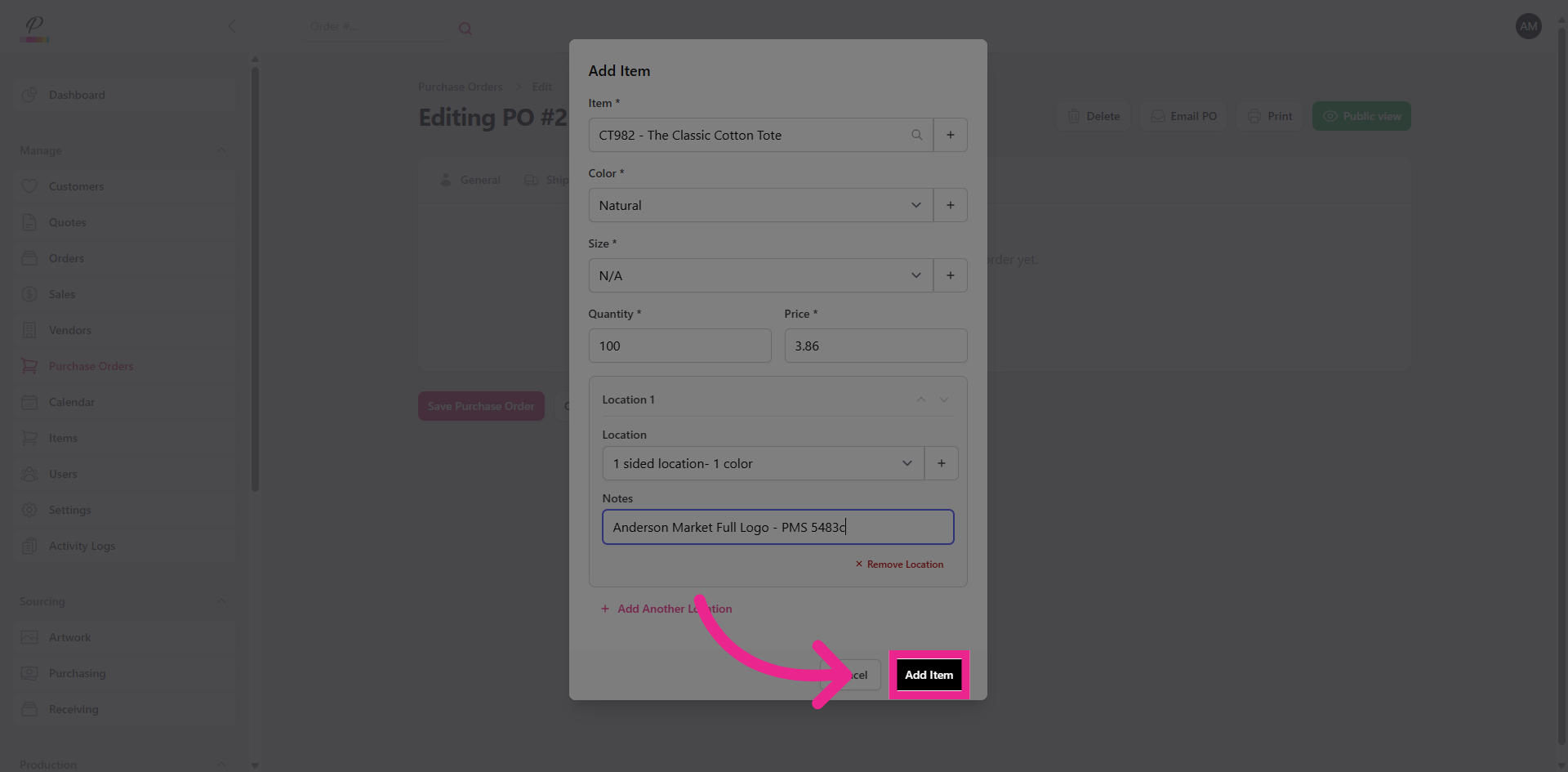This screenshot has height=772, width=1568.
Task: Open Settings via the gear icon in sidebar
Action: coord(29,510)
